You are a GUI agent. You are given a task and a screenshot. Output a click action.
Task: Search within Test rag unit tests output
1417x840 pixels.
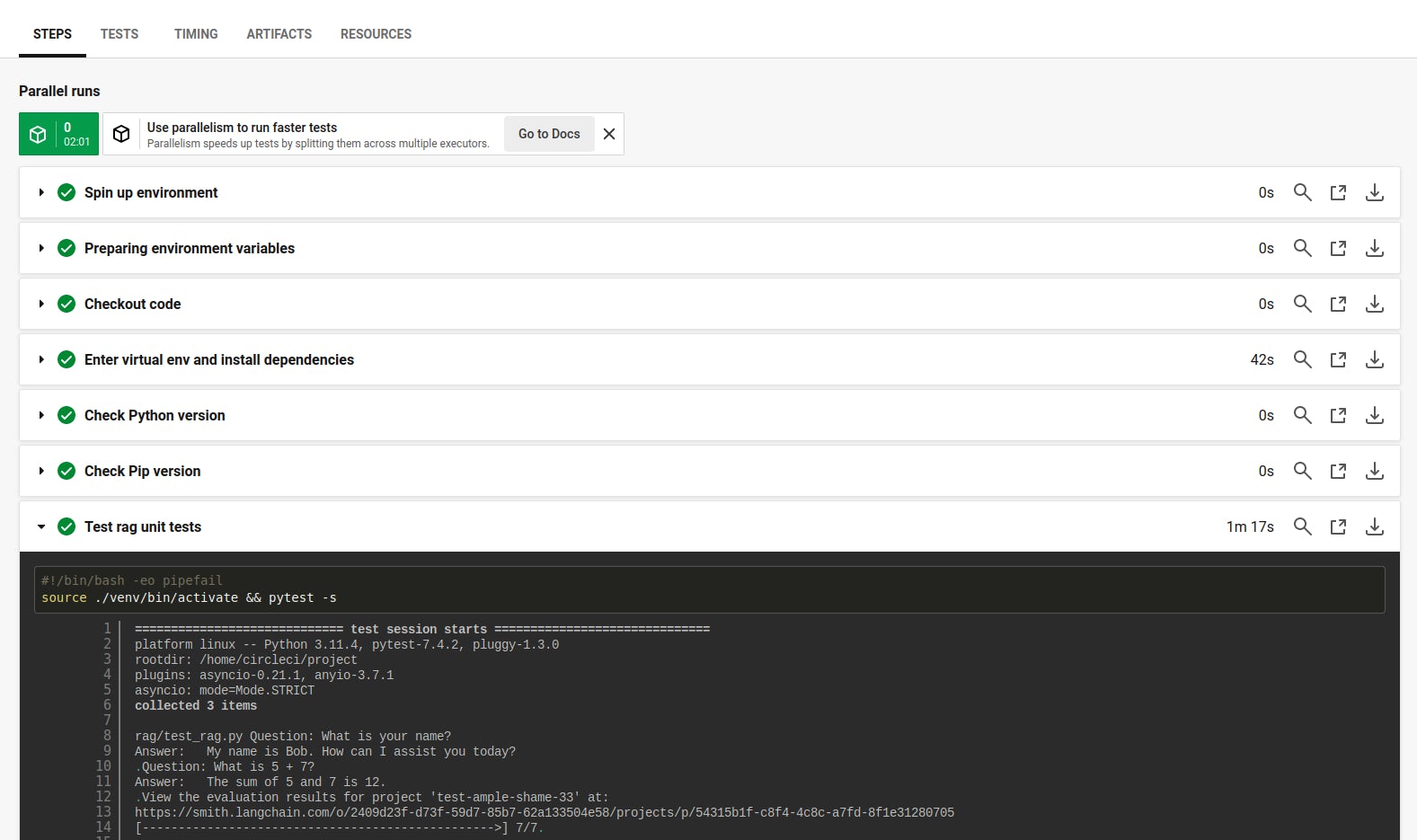(x=1302, y=526)
